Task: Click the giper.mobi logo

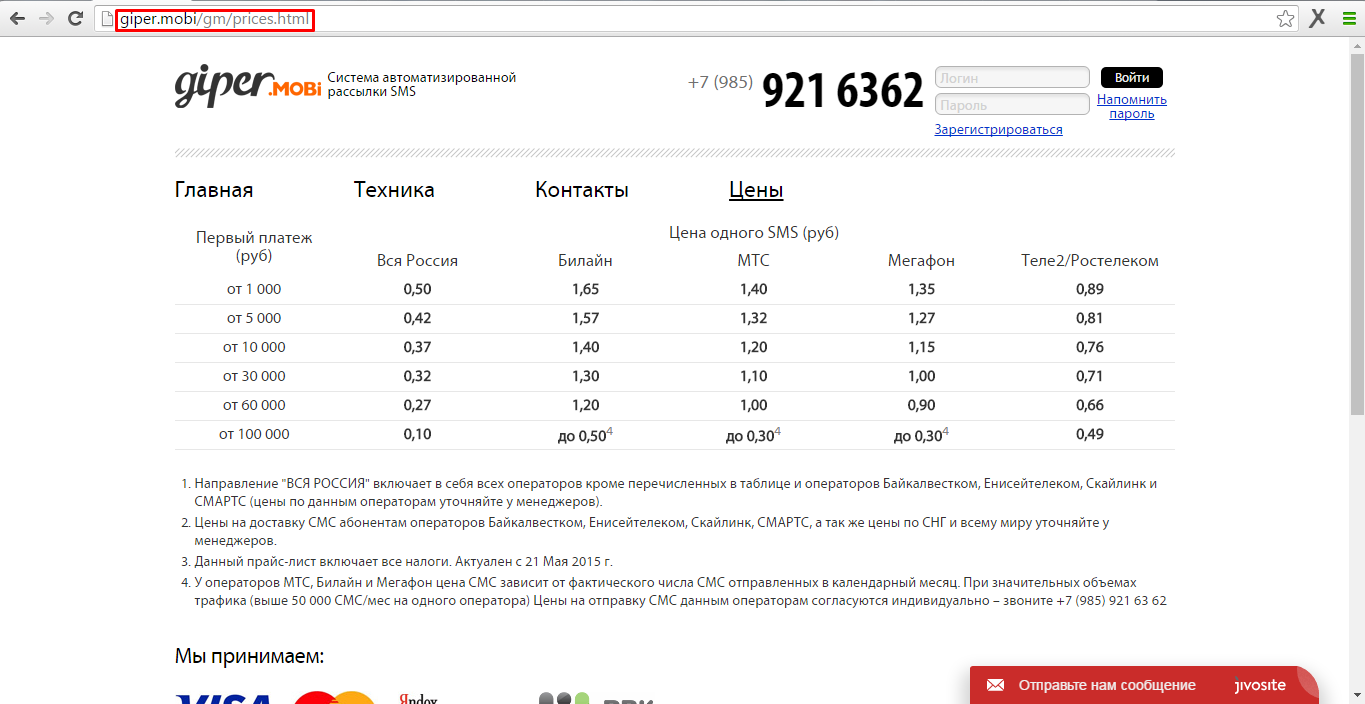Action: (248, 86)
